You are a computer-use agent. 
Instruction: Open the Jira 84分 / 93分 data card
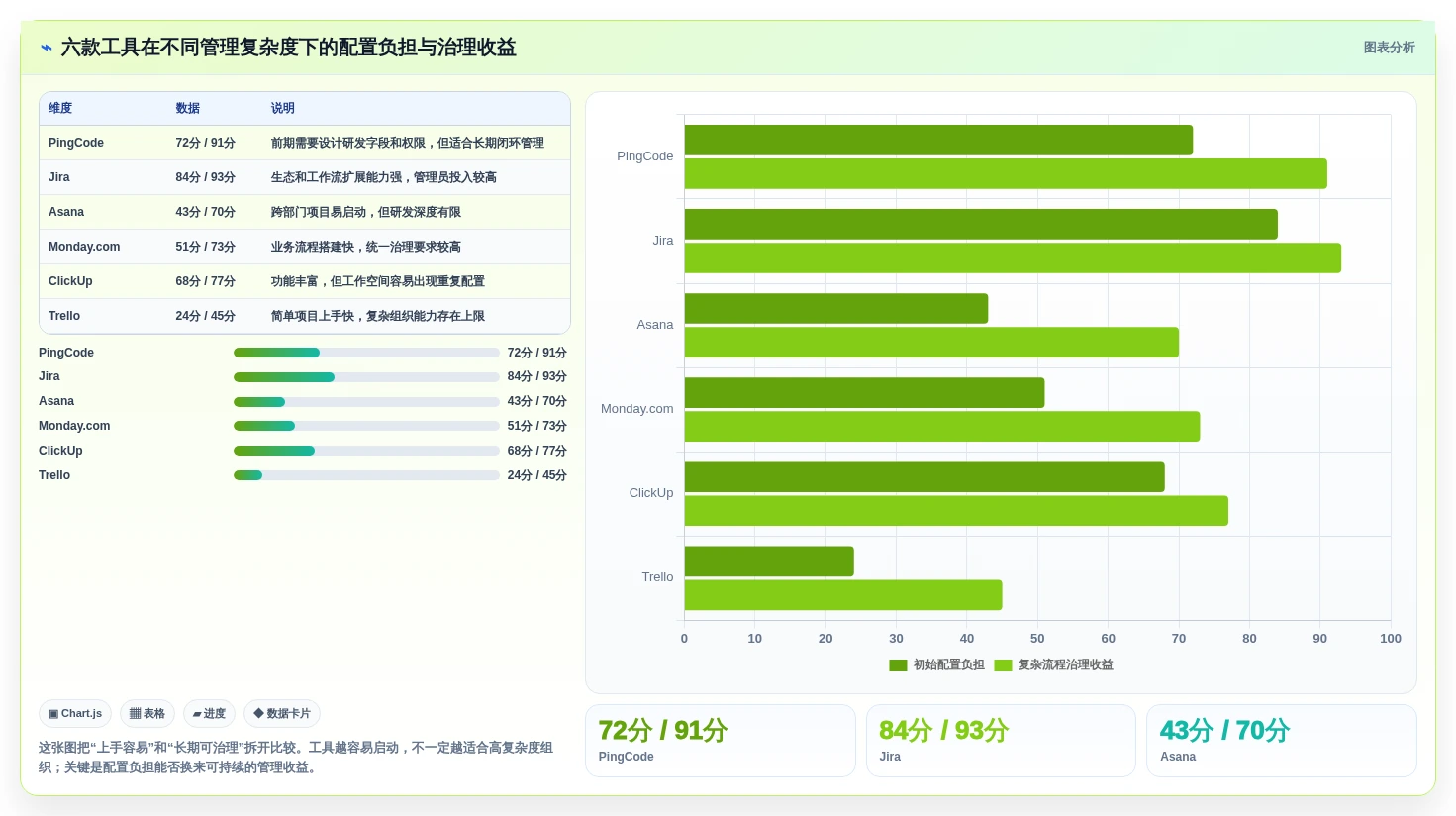tap(1001, 741)
